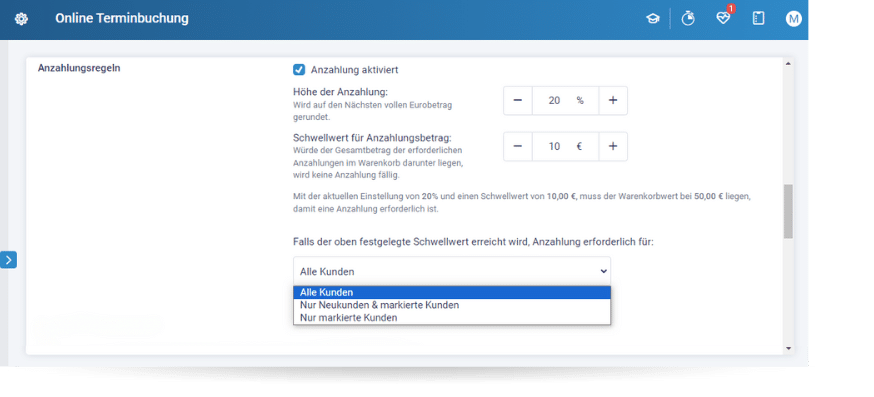The image size is (874, 397).
Task: Uncheck the Anzahlung aktiviert checkbox
Action: [x=299, y=70]
